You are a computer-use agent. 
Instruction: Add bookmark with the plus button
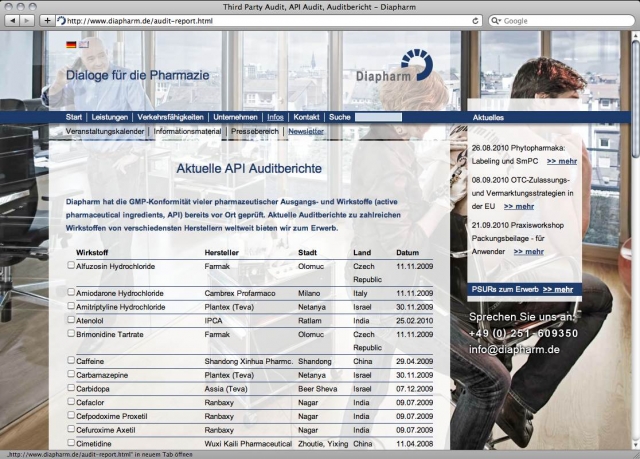point(47,20)
